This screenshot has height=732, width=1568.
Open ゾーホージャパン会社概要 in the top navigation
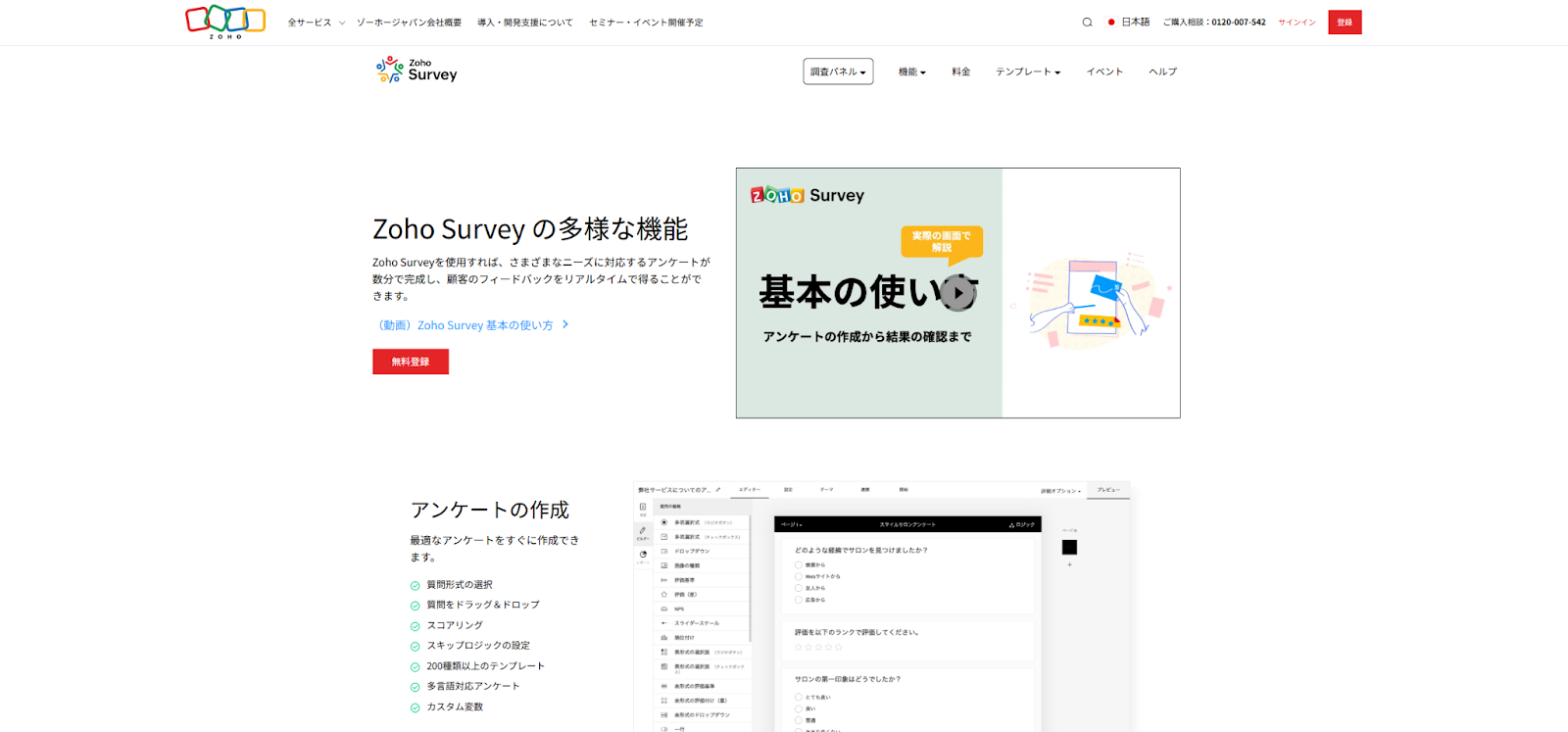tap(409, 23)
